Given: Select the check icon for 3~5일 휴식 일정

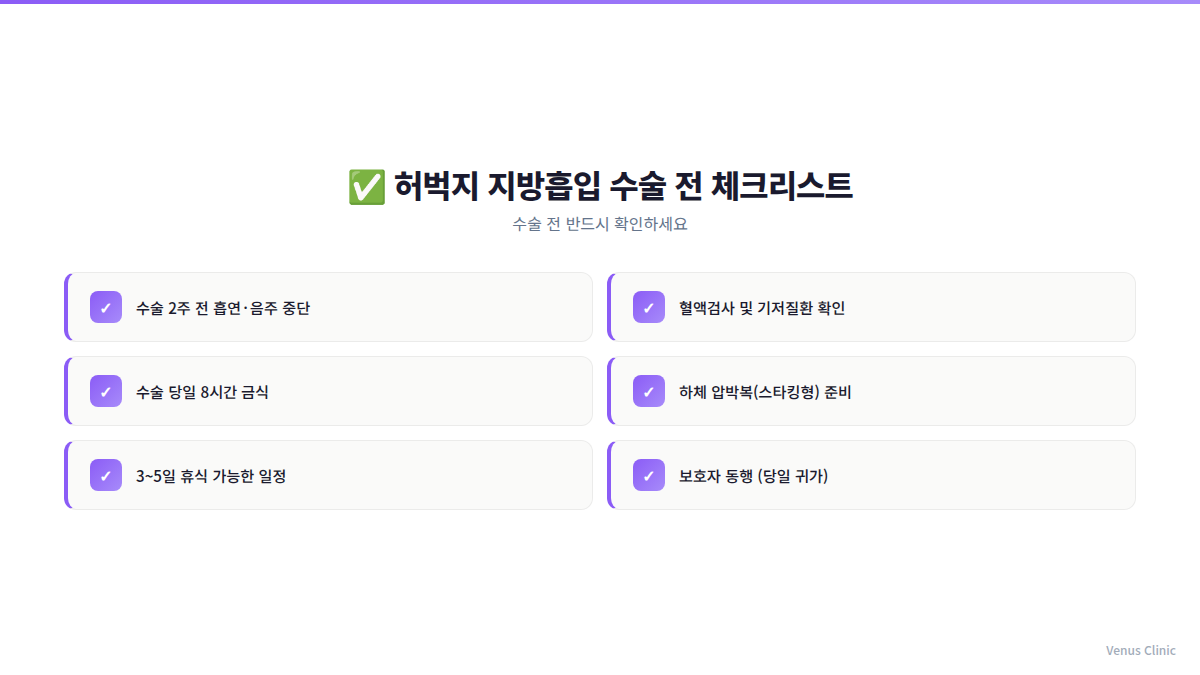Looking at the screenshot, I should 105,475.
